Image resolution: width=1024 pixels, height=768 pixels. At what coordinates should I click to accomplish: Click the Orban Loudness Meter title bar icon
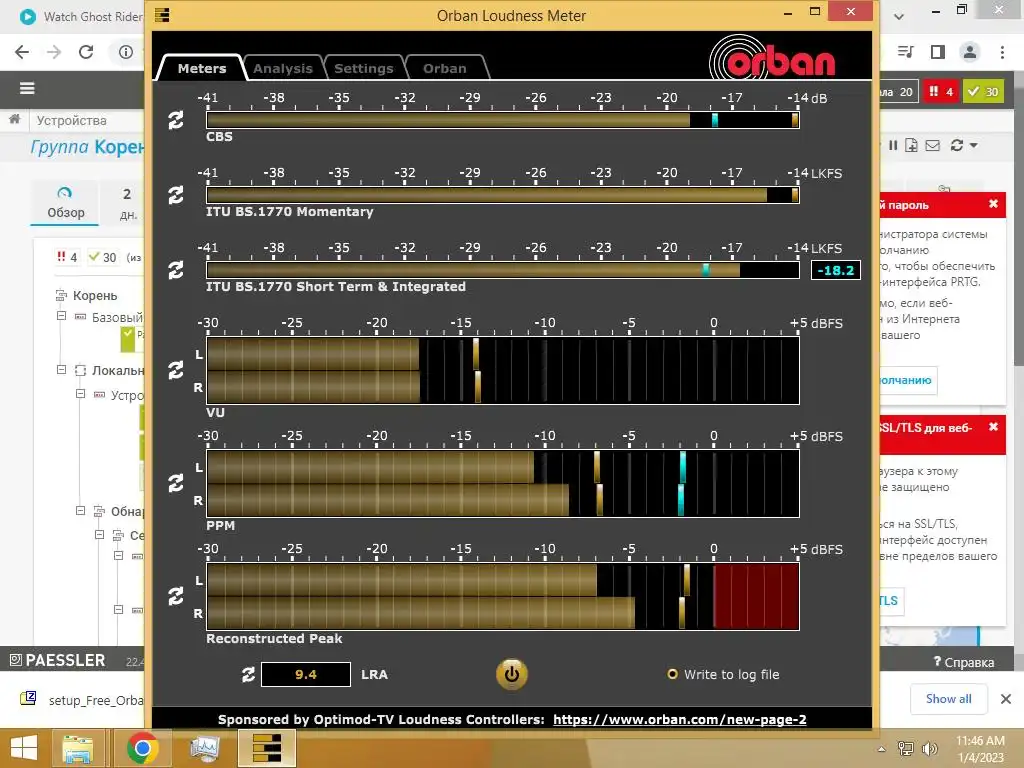pyautogui.click(x=162, y=15)
